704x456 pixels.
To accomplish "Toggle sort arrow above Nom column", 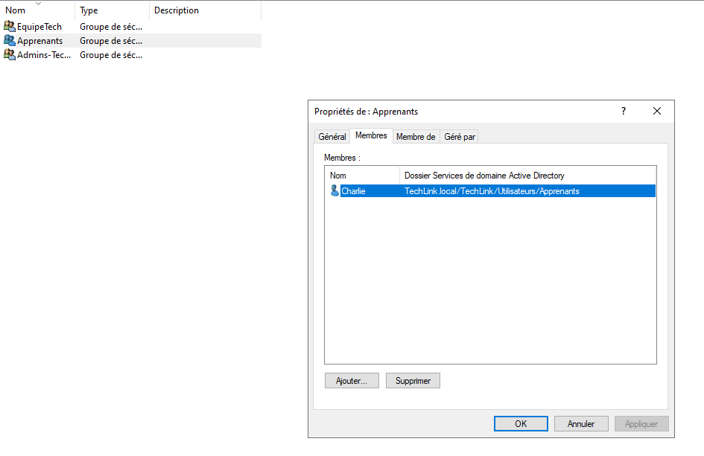I will [x=38, y=4].
